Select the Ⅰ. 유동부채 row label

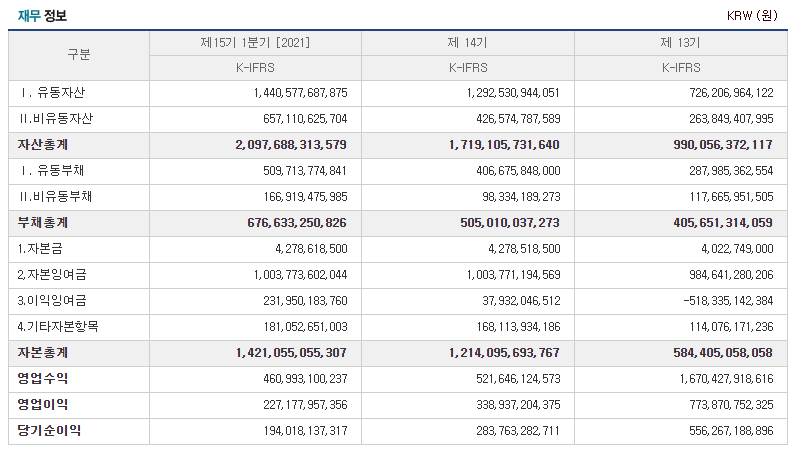point(52,170)
